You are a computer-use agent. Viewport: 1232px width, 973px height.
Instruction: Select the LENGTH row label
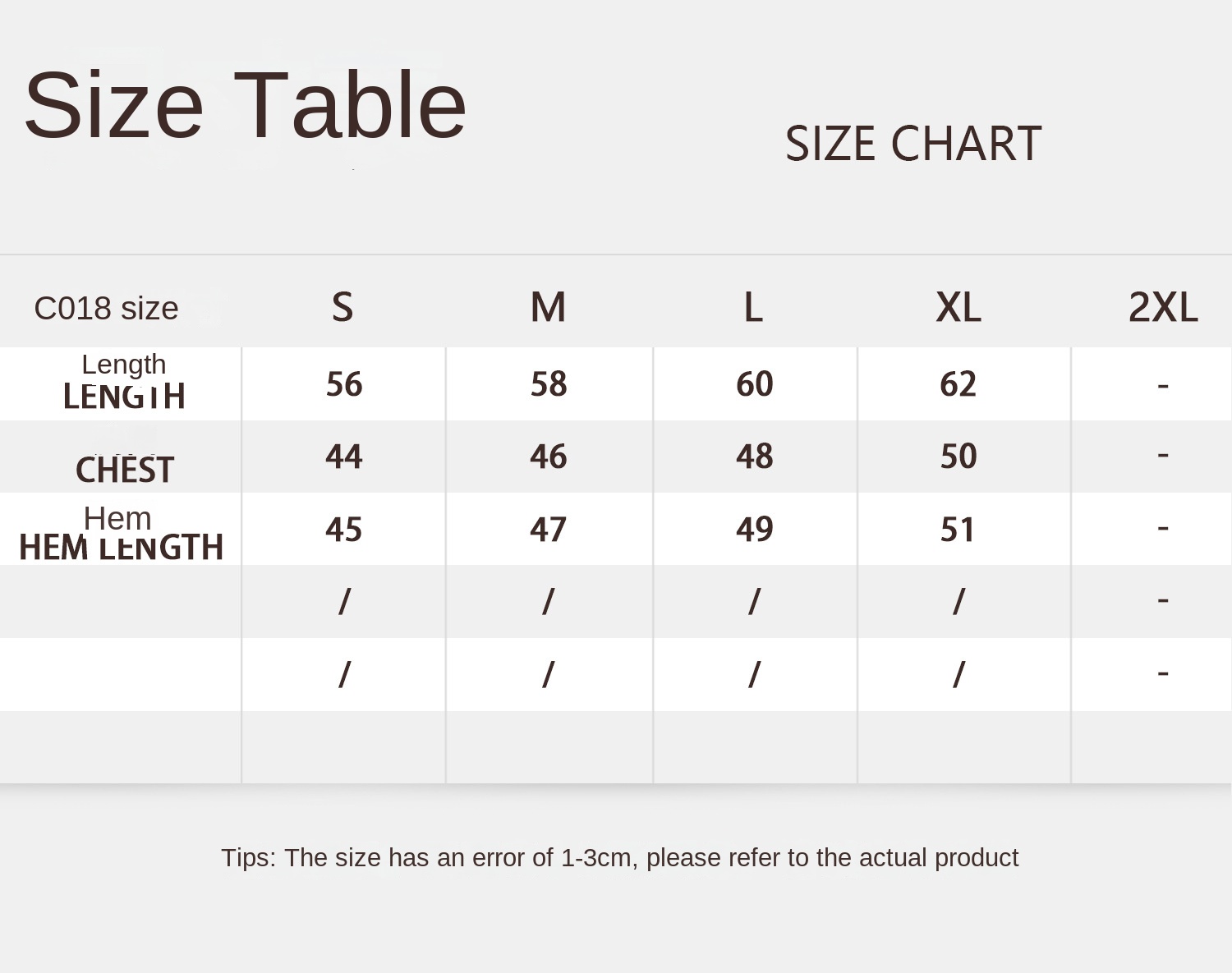click(x=124, y=396)
